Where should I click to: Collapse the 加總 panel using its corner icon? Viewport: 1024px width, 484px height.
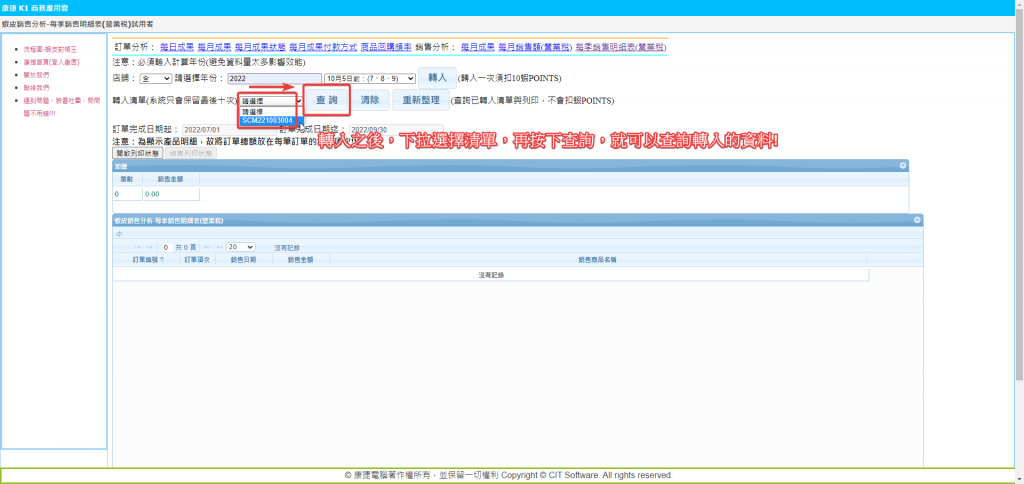coord(903,165)
